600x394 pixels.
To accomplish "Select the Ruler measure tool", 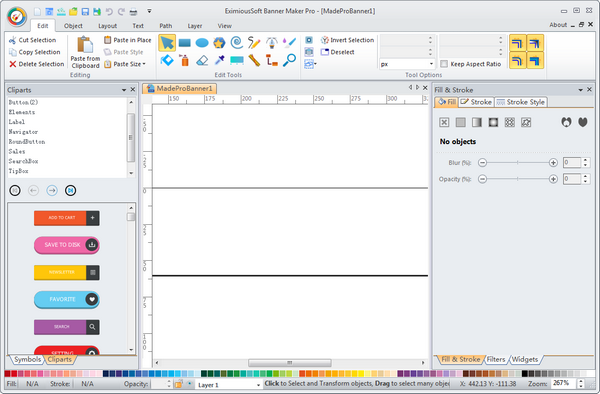I will [x=254, y=60].
